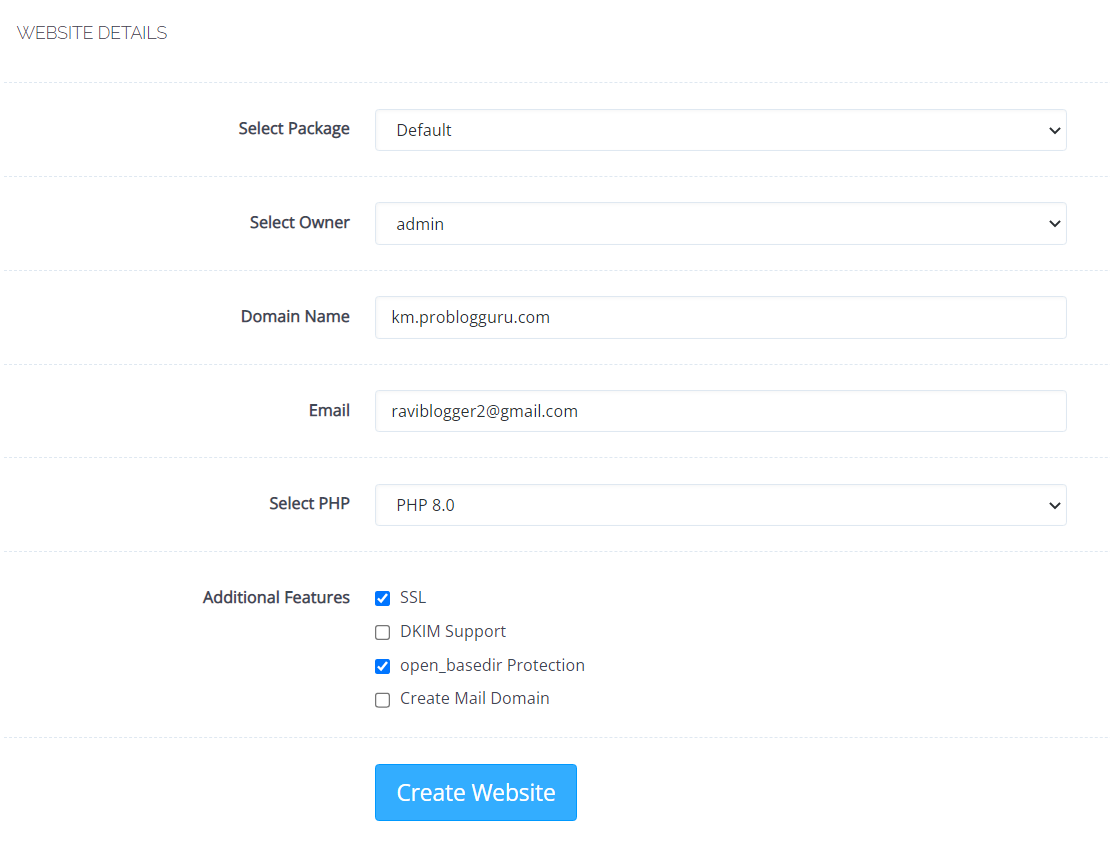Select the Default value in Select Package

point(424,130)
